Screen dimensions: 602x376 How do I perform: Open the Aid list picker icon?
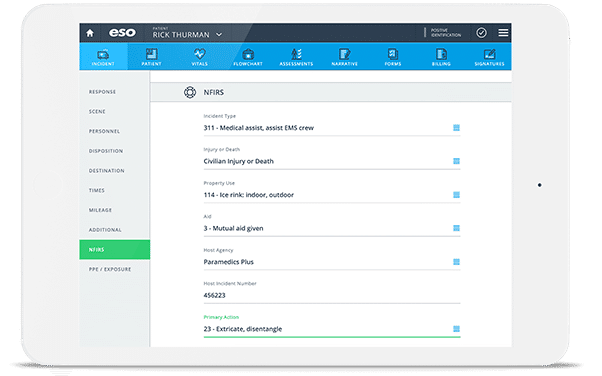(456, 228)
